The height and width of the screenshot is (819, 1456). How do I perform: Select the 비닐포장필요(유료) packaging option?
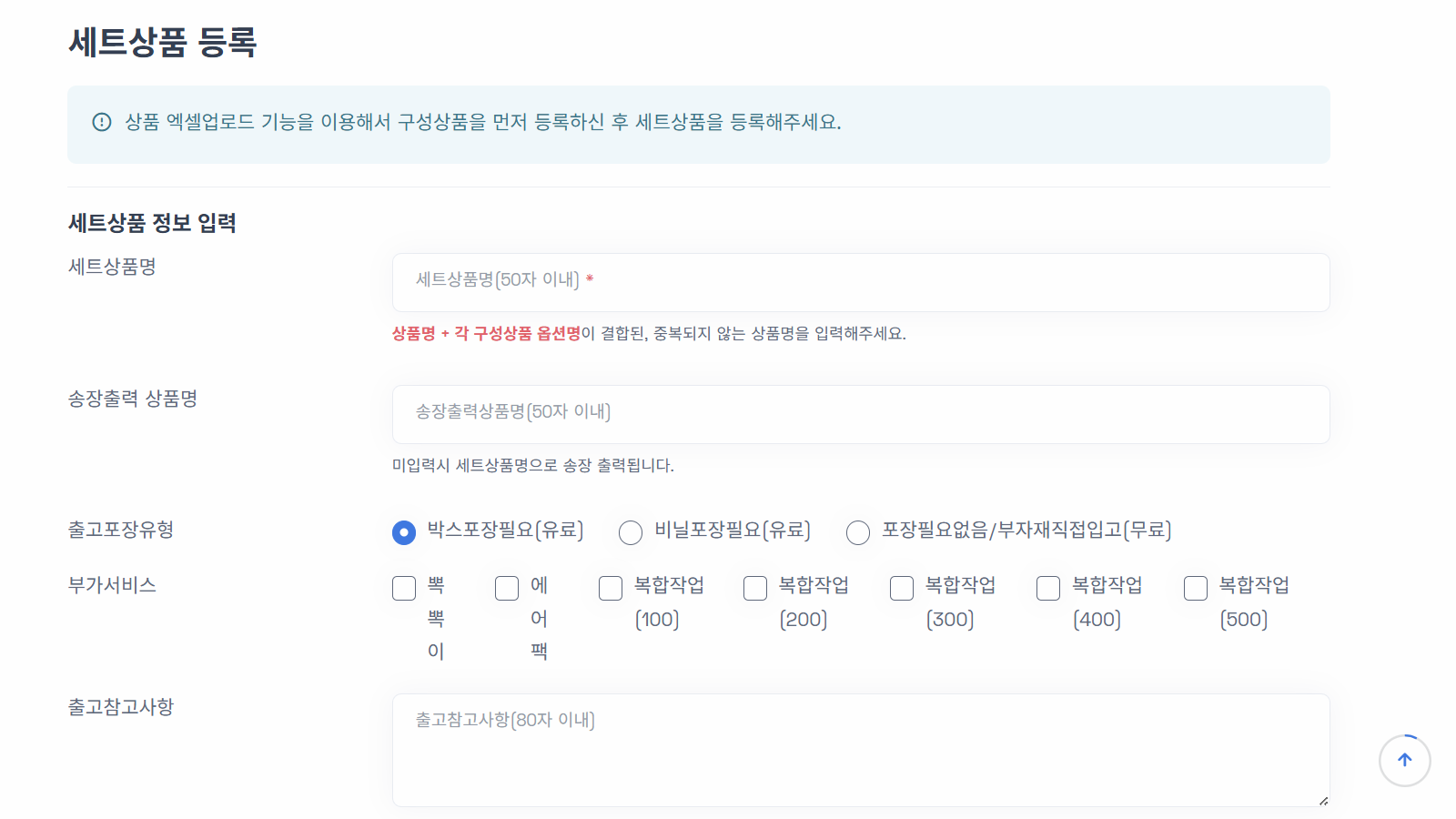631,533
